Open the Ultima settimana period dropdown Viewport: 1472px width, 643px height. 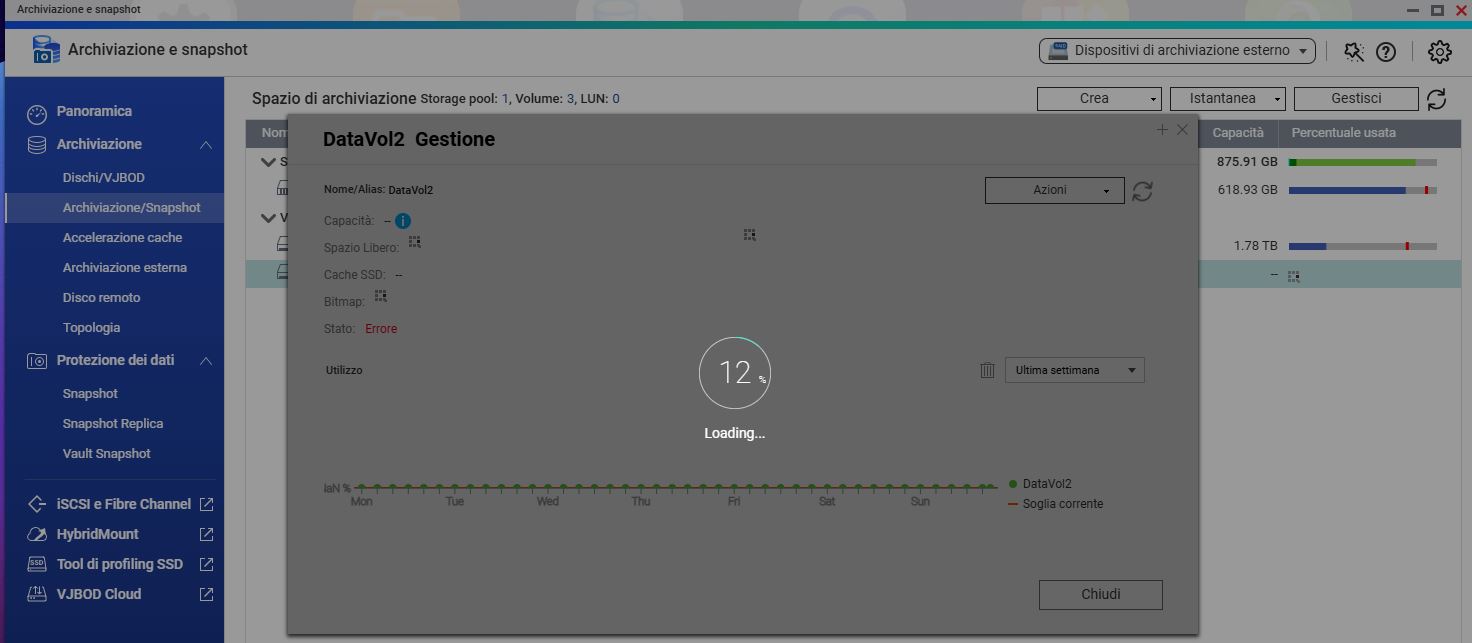pos(1074,370)
